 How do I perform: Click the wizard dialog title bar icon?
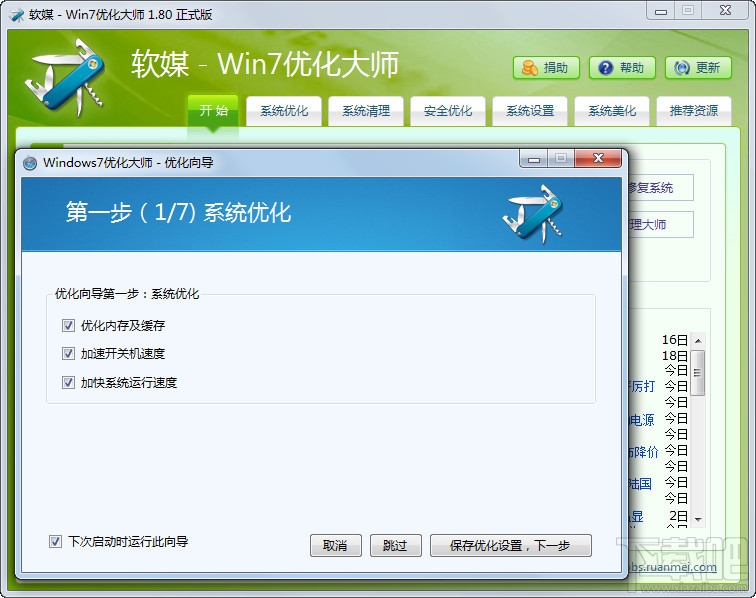point(30,163)
